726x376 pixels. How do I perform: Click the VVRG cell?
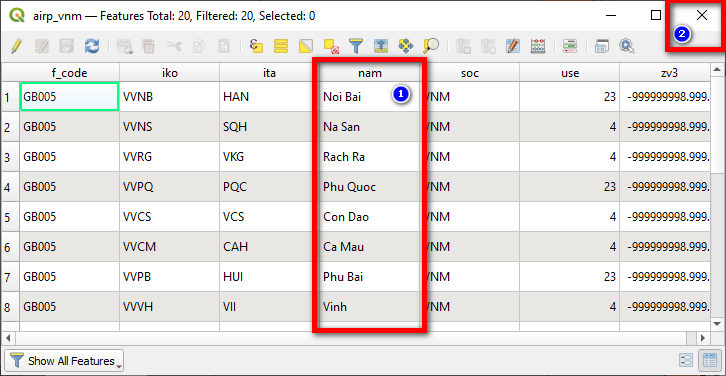coord(169,157)
